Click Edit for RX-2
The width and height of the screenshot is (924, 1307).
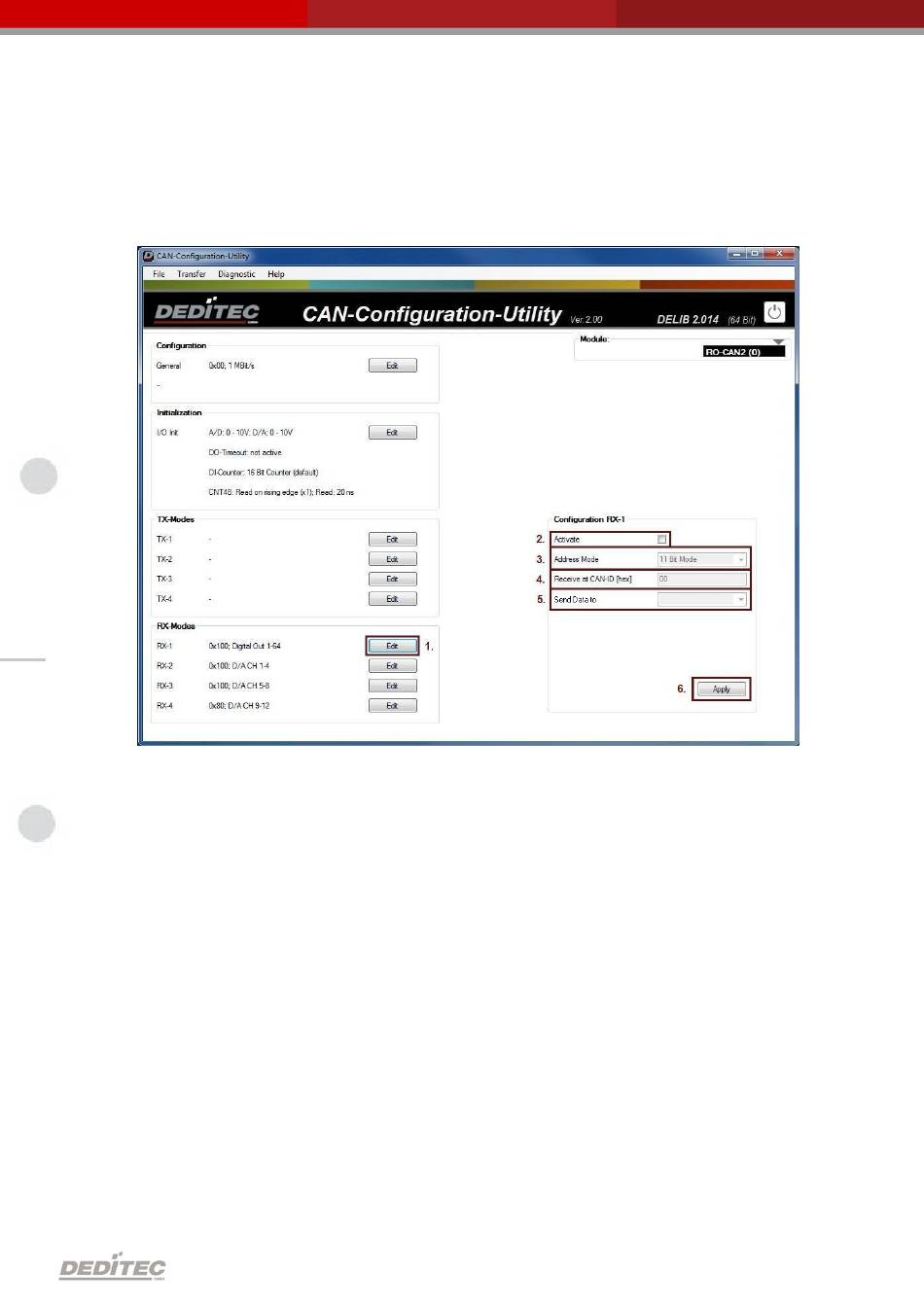tap(392, 666)
